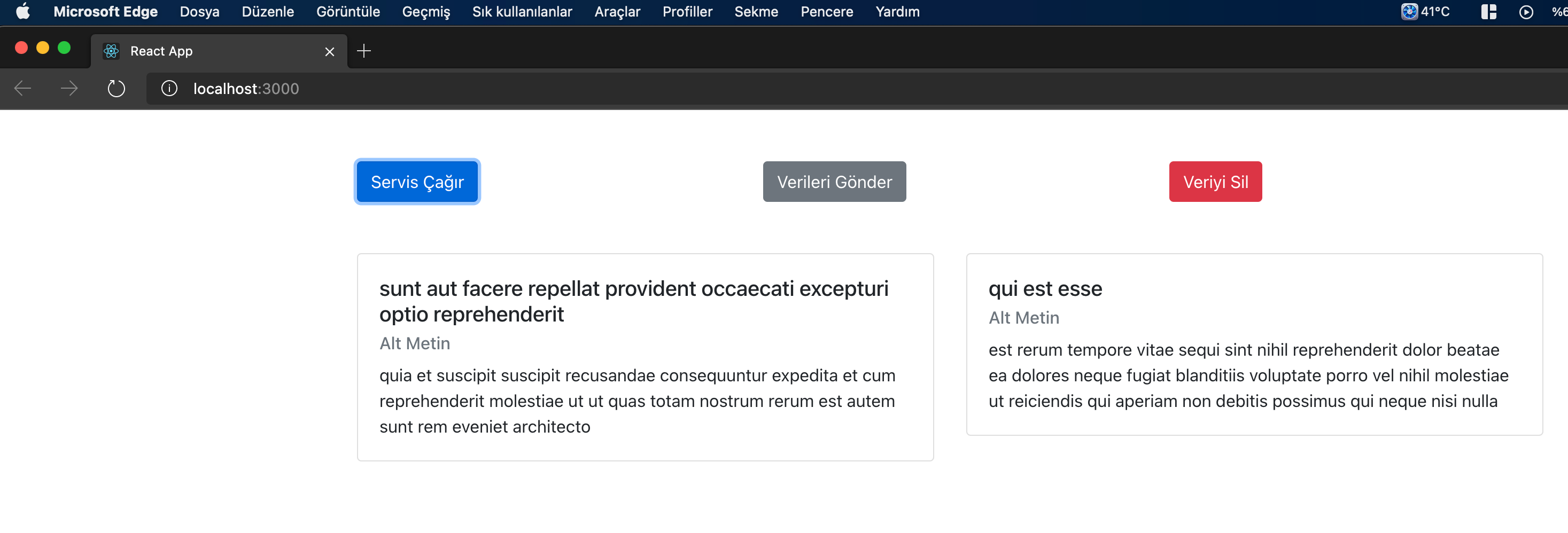Viewport: 1568px width, 533px height.
Task: Click card title 'sunt aut facere repellat'
Action: tap(634, 301)
